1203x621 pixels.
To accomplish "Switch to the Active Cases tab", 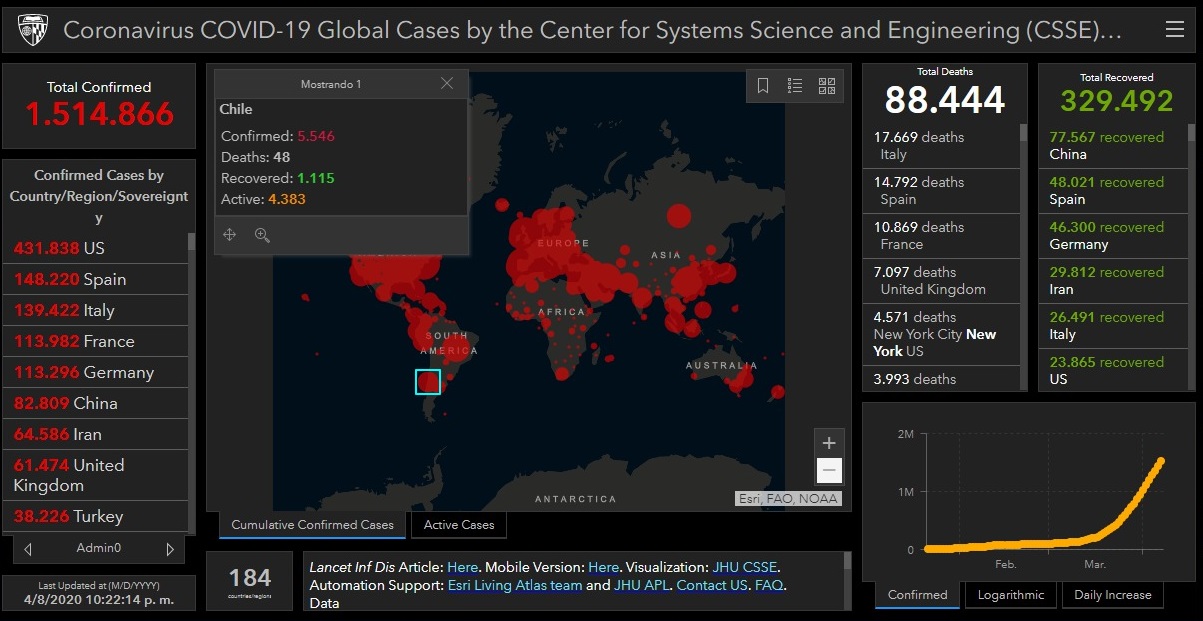I will click(458, 524).
